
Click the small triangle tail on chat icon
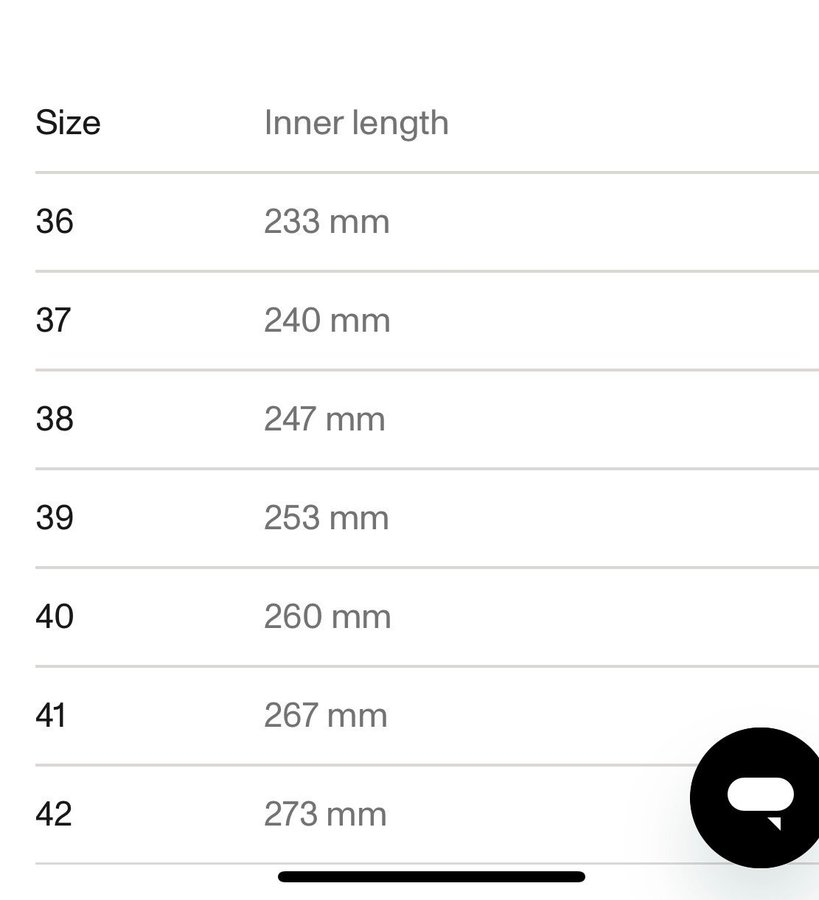pos(774,822)
